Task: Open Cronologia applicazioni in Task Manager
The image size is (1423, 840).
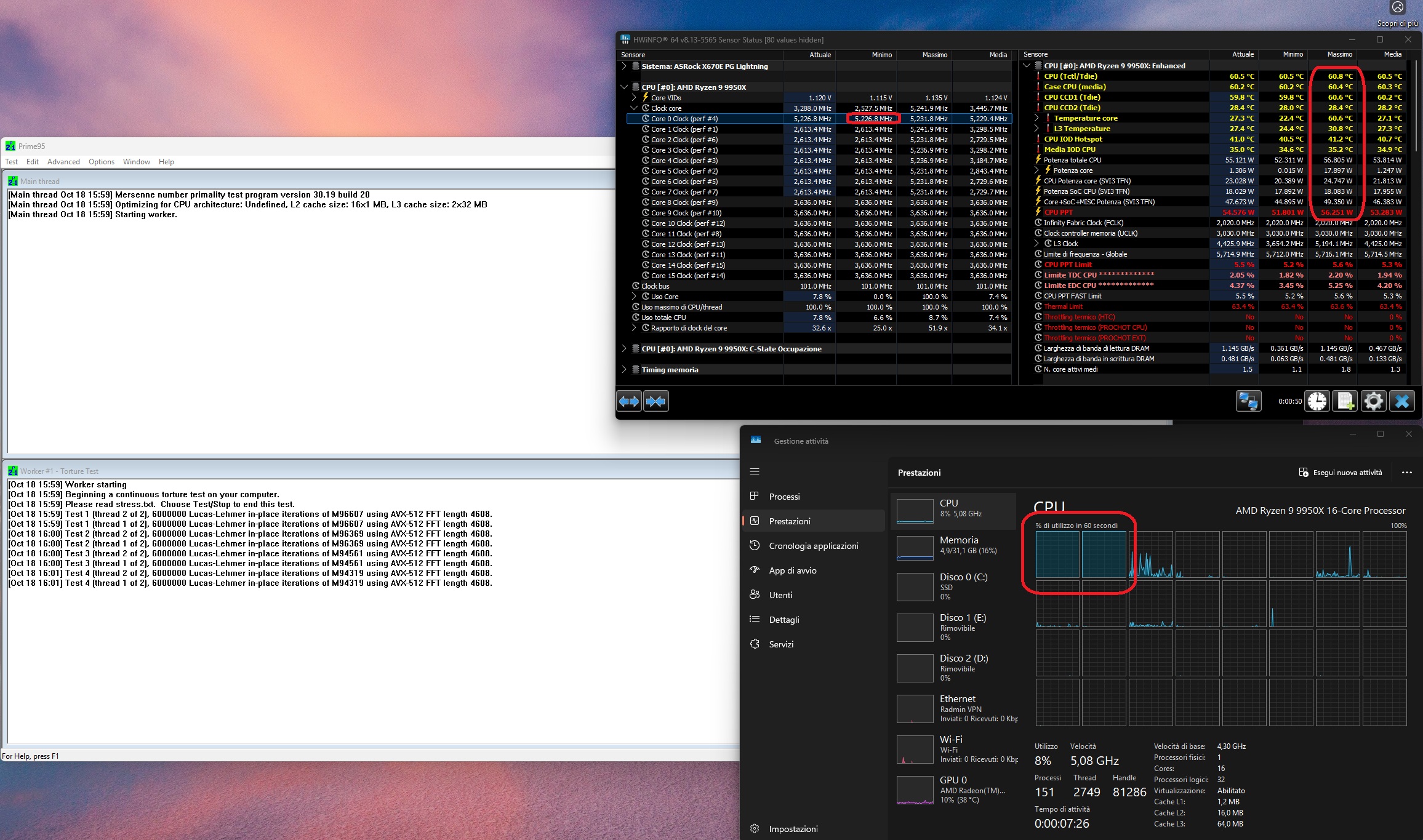Action: (x=814, y=546)
